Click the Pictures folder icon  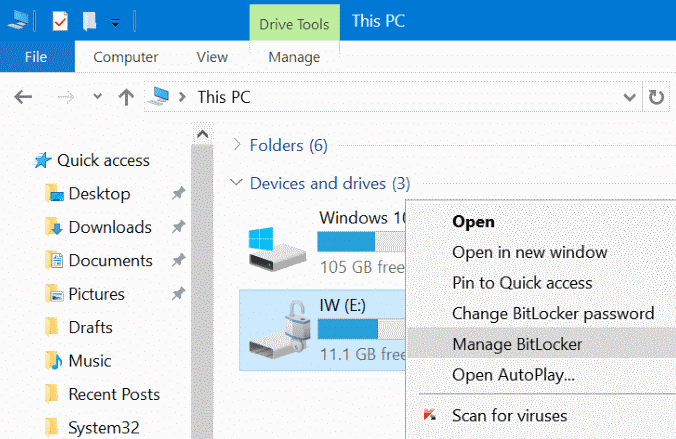(54, 294)
